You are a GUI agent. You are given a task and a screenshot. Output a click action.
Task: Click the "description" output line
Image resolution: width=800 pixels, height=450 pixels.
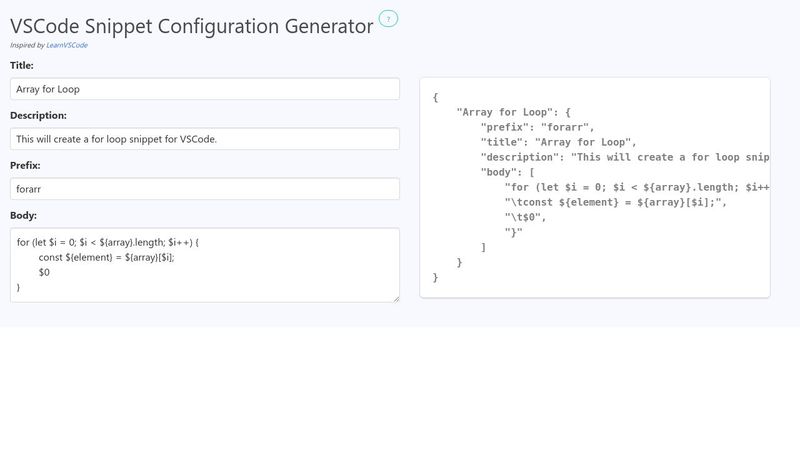click(x=624, y=157)
